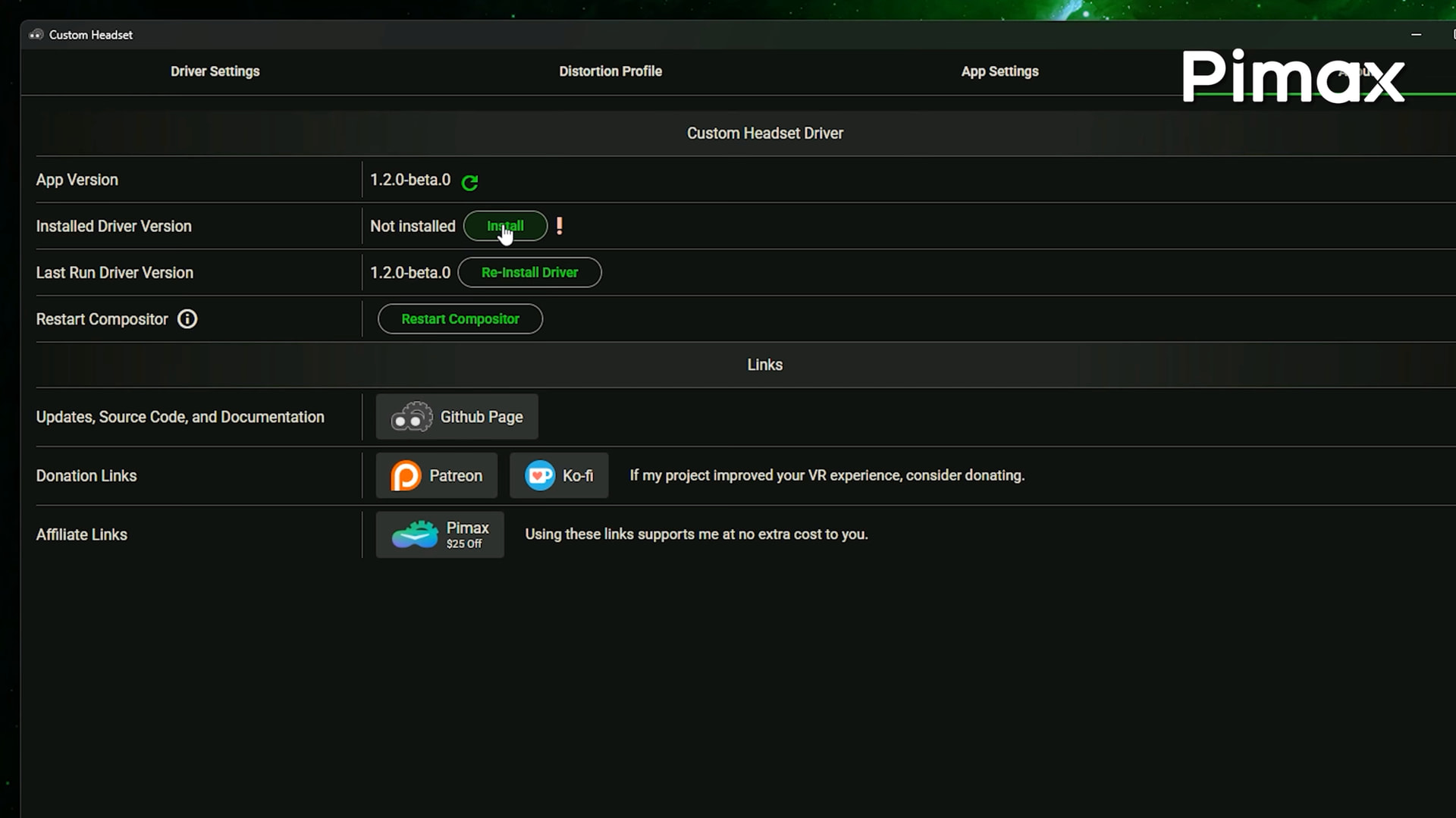Click the Pimax $25 Off link text
The image size is (1456, 818).
467,534
